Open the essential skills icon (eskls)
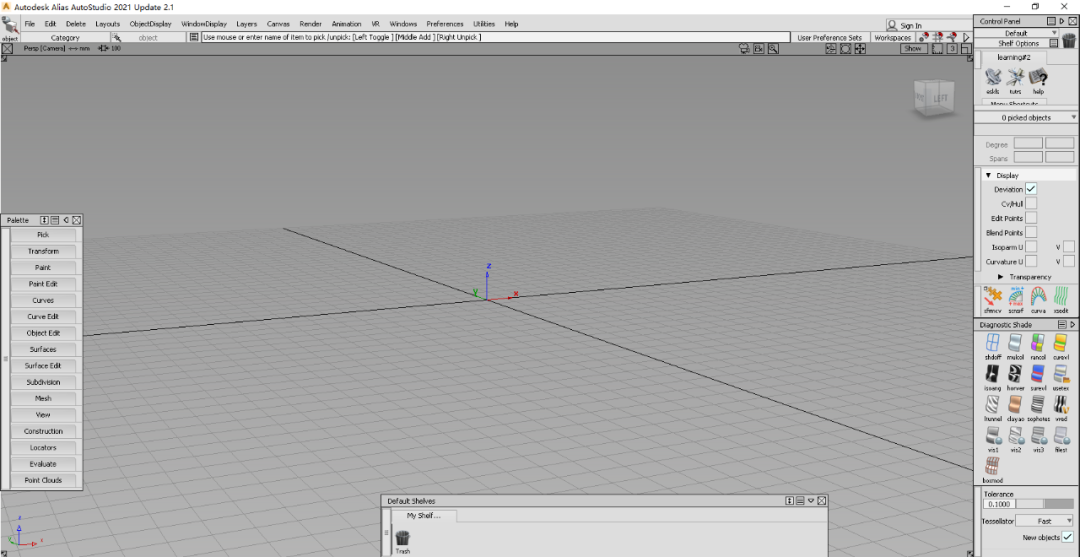 click(x=993, y=79)
